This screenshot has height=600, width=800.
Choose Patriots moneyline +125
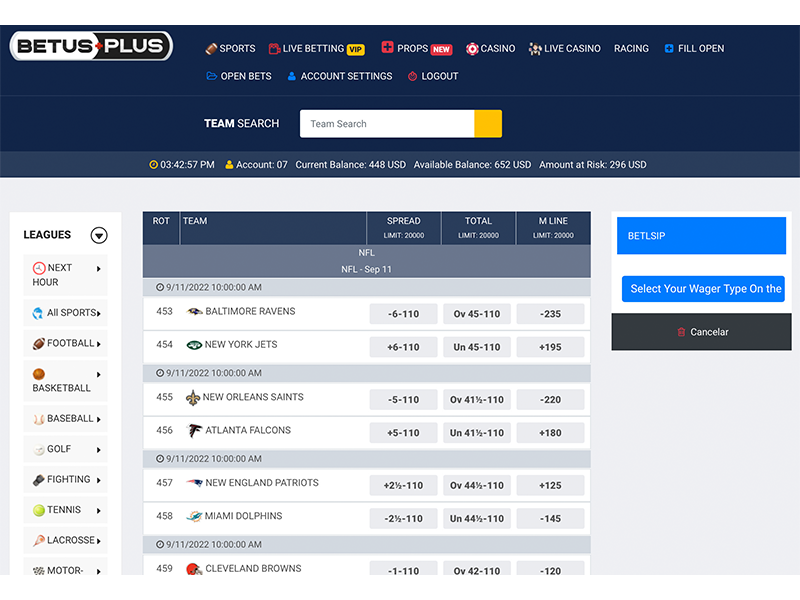tap(551, 486)
